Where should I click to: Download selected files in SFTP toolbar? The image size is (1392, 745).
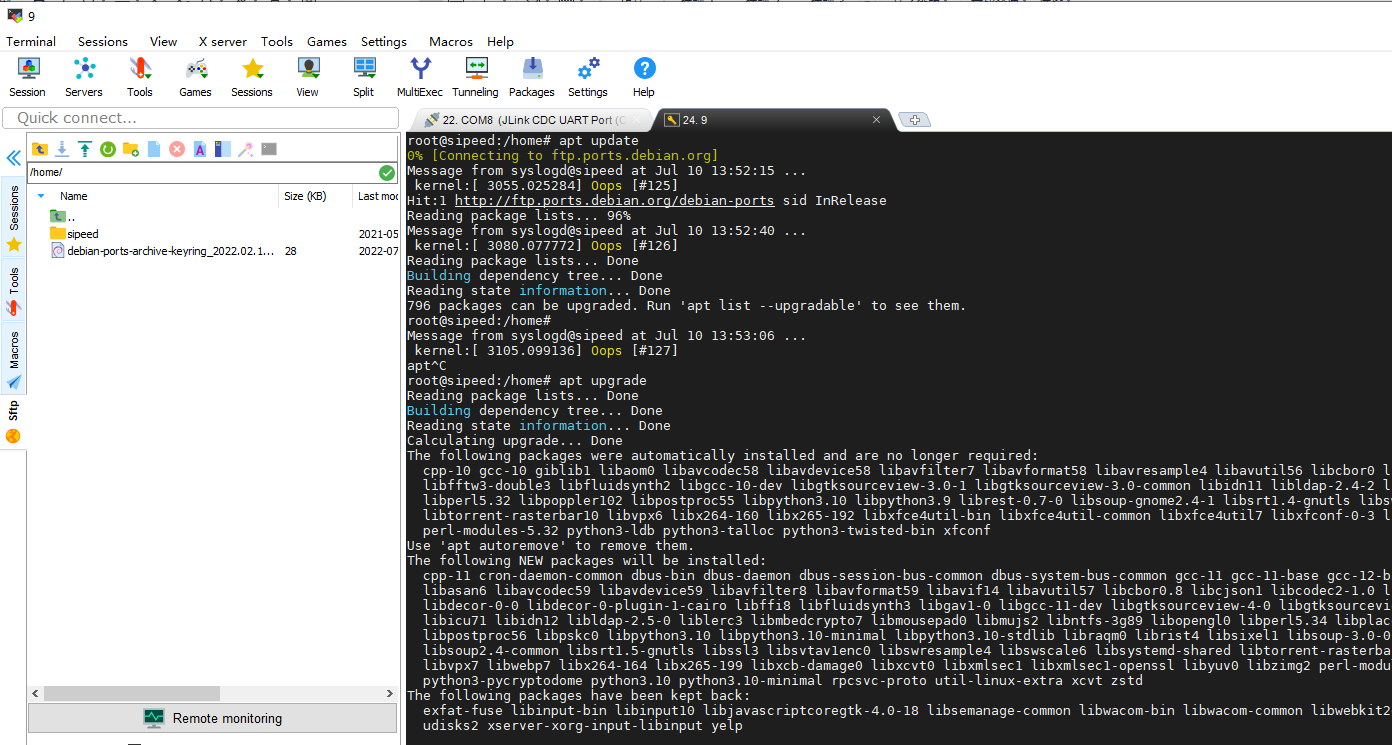(62, 149)
